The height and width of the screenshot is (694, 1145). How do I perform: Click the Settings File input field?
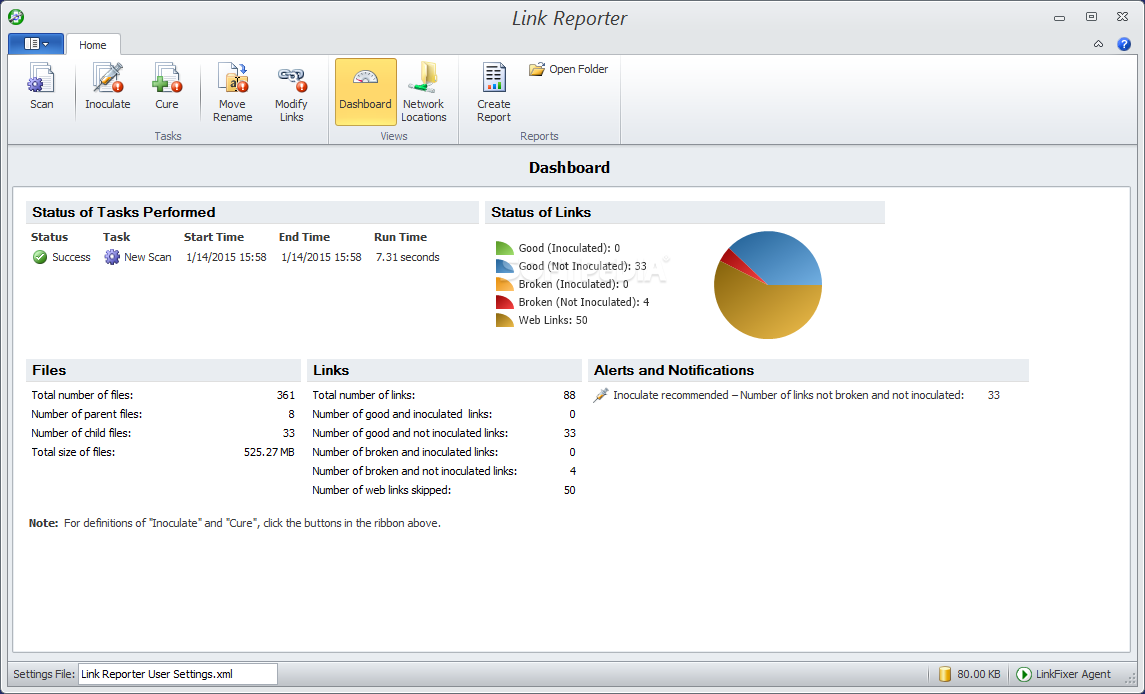177,674
